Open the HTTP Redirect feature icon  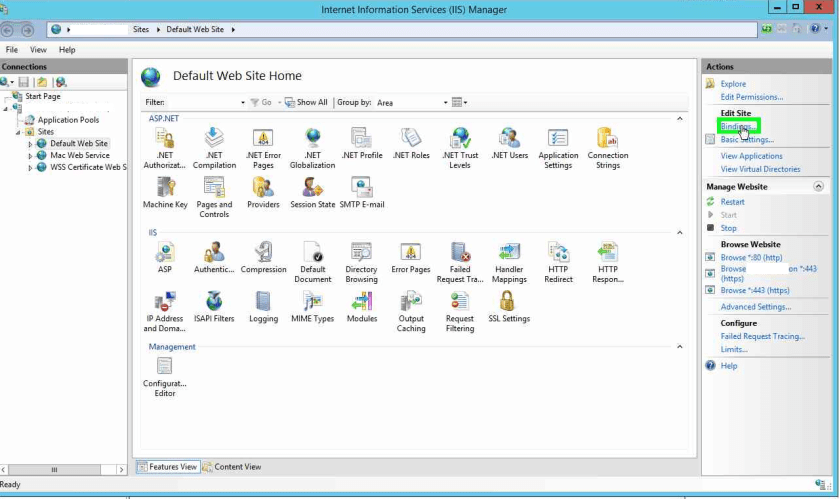point(558,253)
